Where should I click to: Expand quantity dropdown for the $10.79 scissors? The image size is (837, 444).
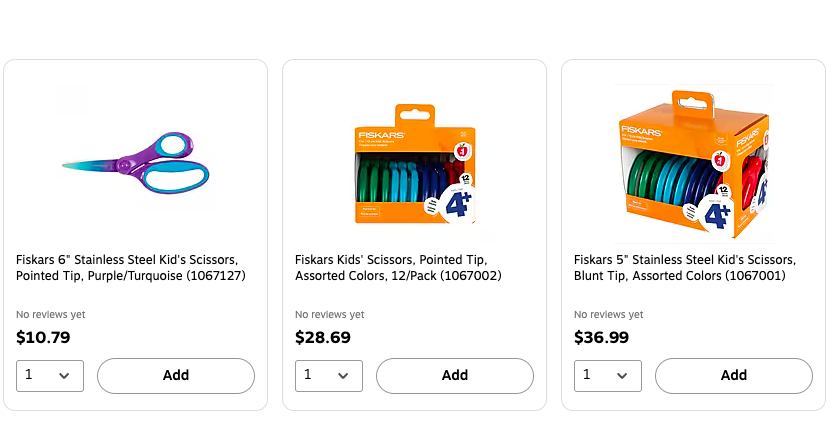pyautogui.click(x=50, y=375)
